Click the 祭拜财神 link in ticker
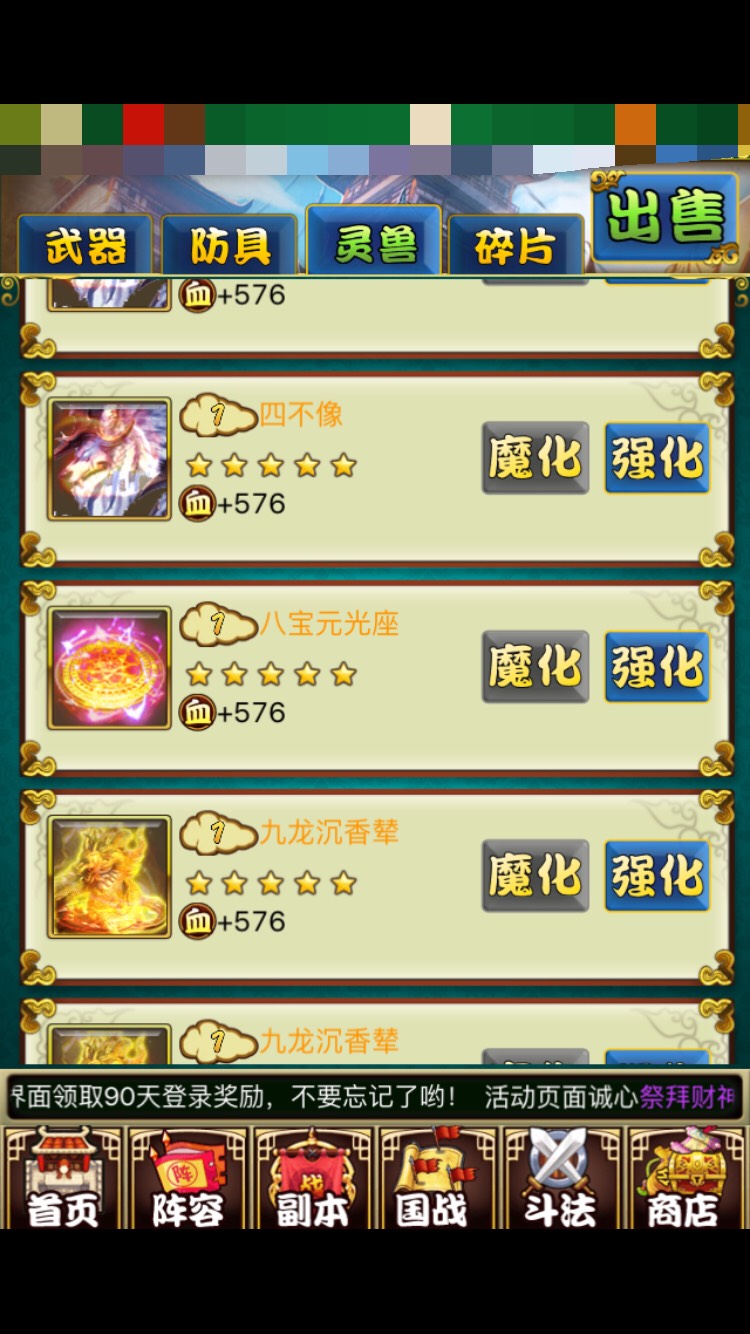Screen dimensions: 750x1334 click(688, 1097)
